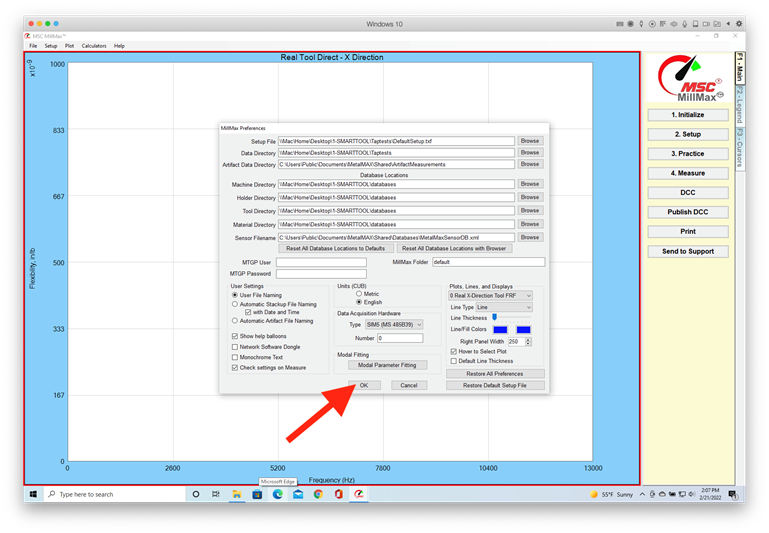
Task: Click the sound icon in VM title bar
Action: pyautogui.click(x=674, y=24)
